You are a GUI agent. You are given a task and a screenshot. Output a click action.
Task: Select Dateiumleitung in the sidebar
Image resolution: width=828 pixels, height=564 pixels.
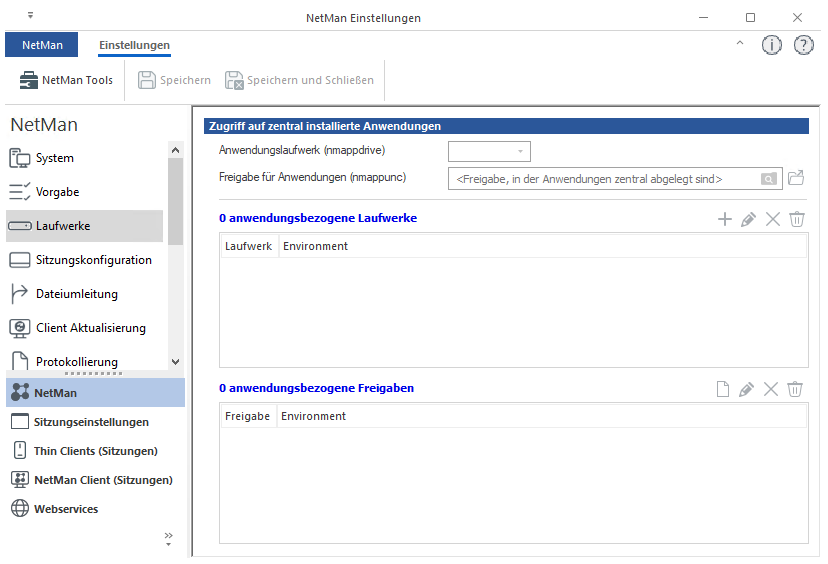(x=76, y=294)
